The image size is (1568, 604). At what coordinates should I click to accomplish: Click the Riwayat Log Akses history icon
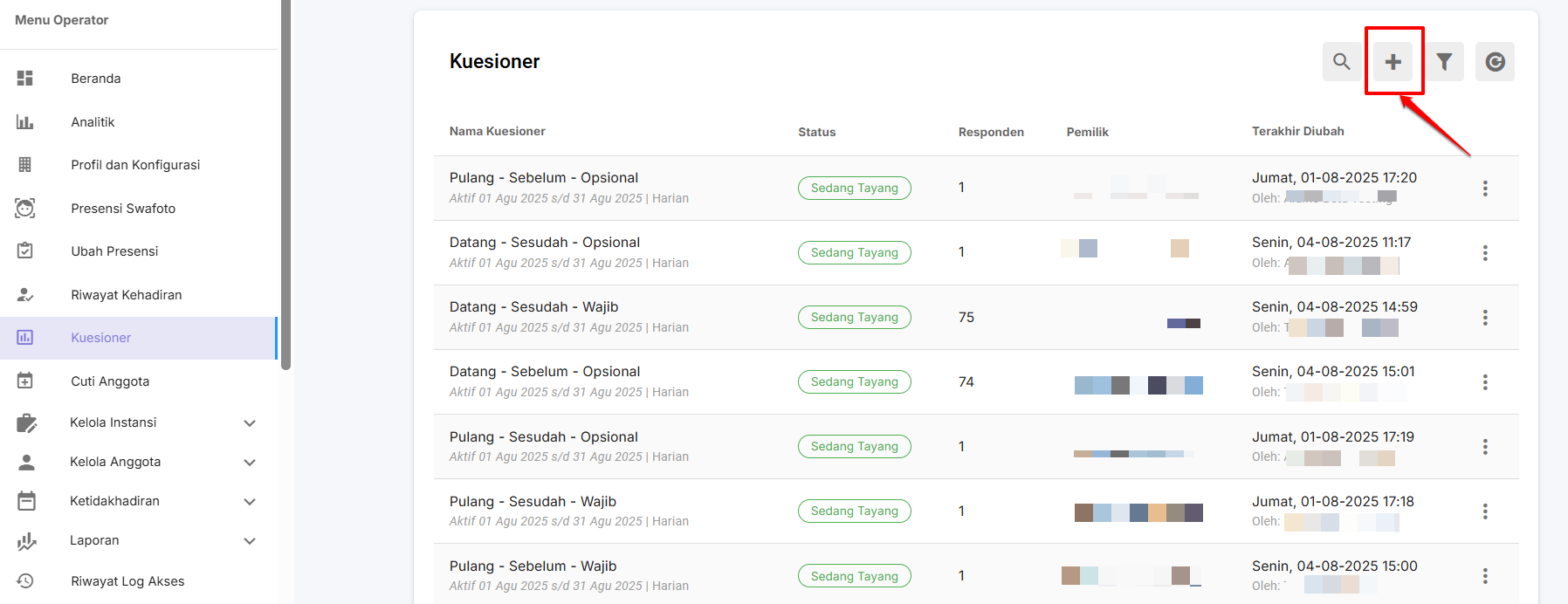[x=25, y=581]
